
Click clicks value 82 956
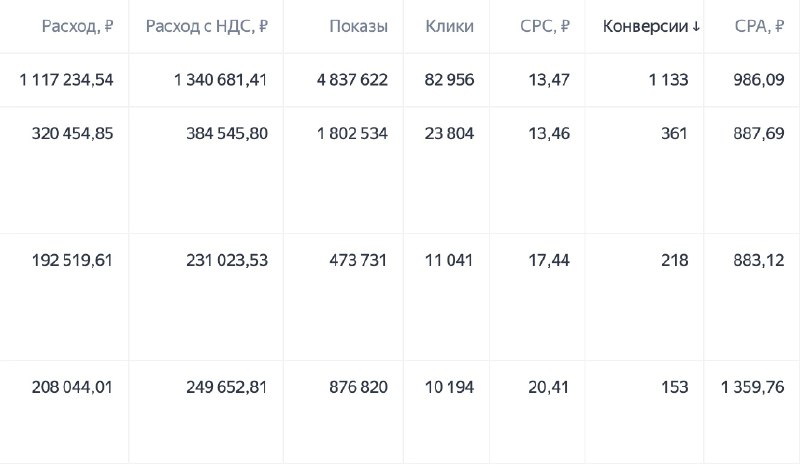point(449,80)
